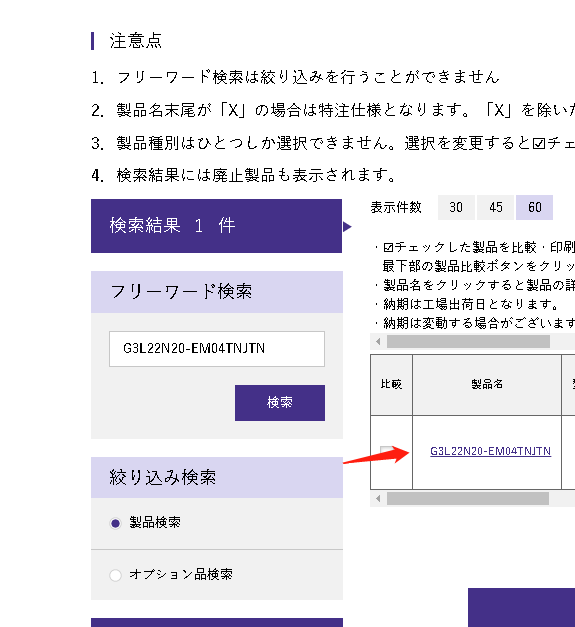Click the フリーワード検索 section heading
575x627 pixels.
217,292
